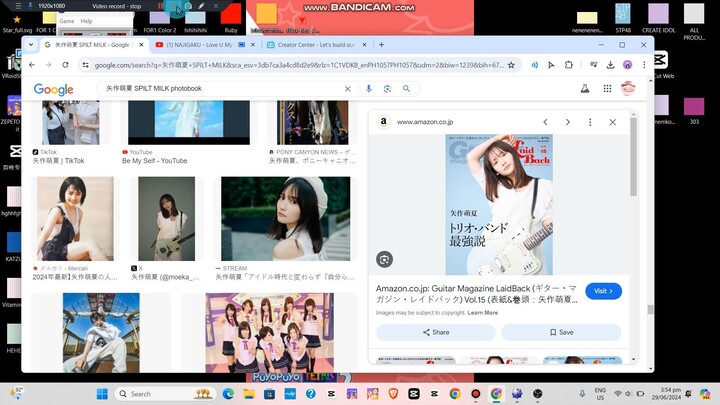Submit search with magnifying glass icon
720x405 pixels.
point(406,89)
